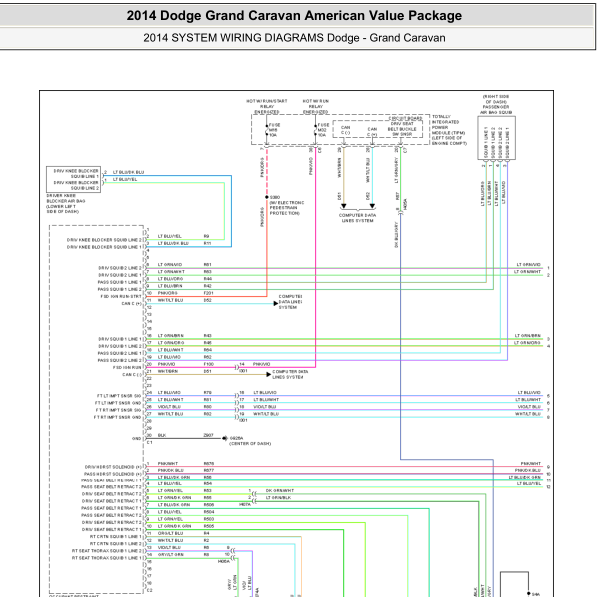The image size is (600, 597).
Task: Pick the 'FT RT IMPT SNSR SIG' label
Action: click(118, 410)
